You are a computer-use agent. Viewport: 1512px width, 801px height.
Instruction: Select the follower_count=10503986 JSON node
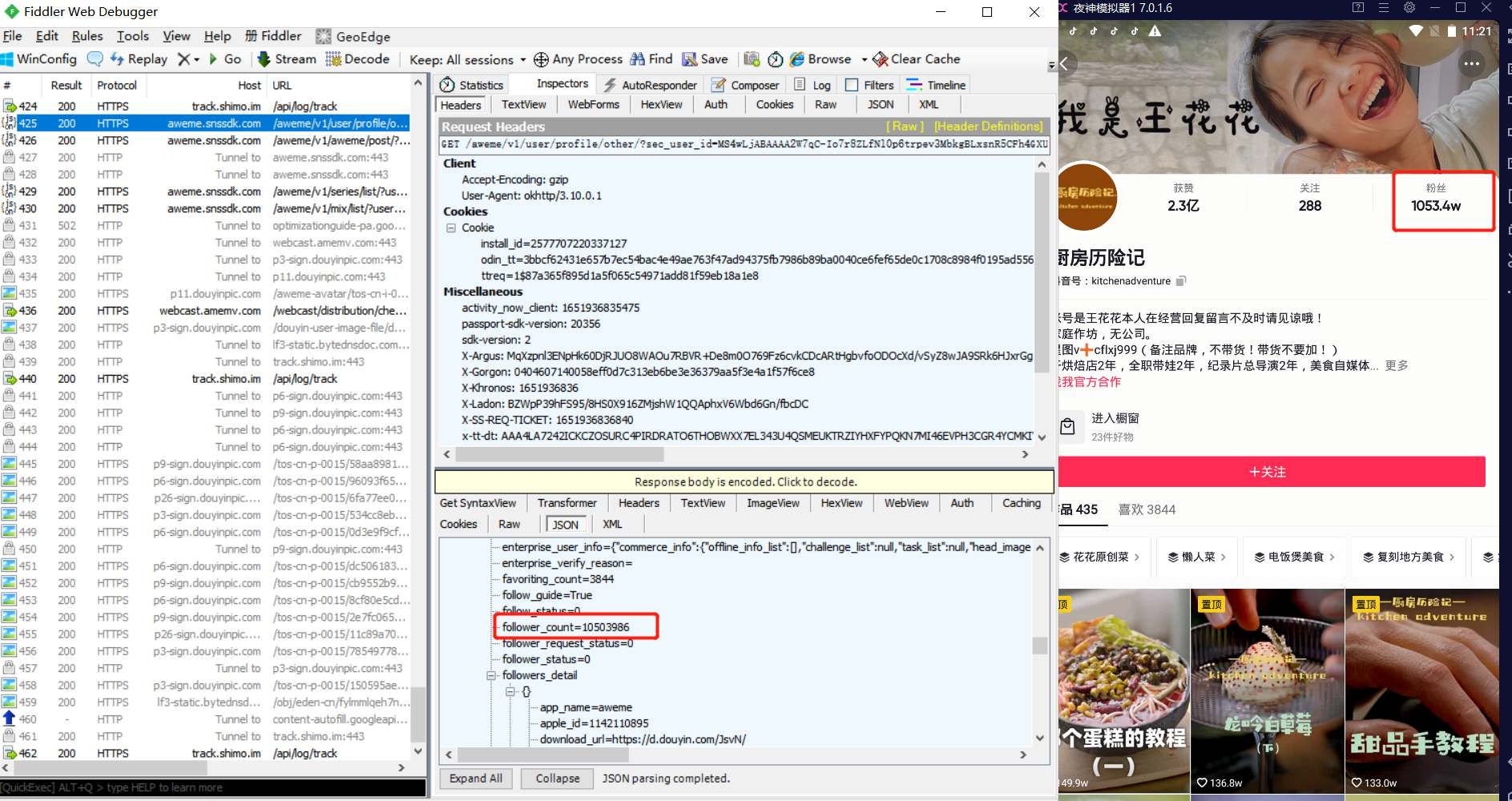click(566, 627)
